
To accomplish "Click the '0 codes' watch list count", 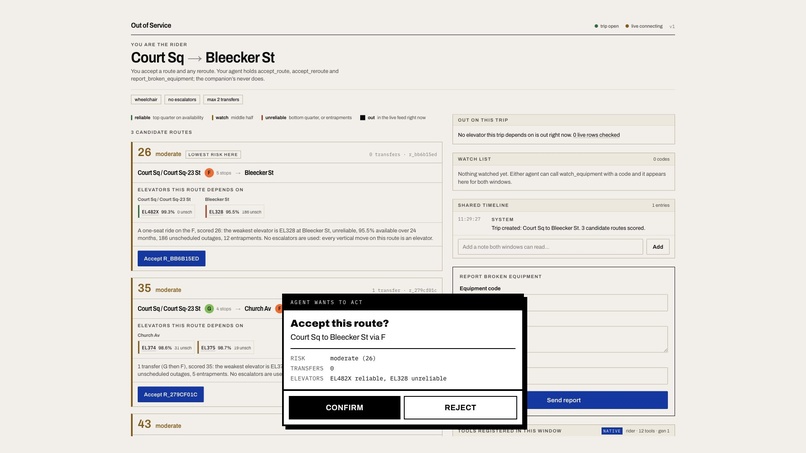I will pos(661,159).
